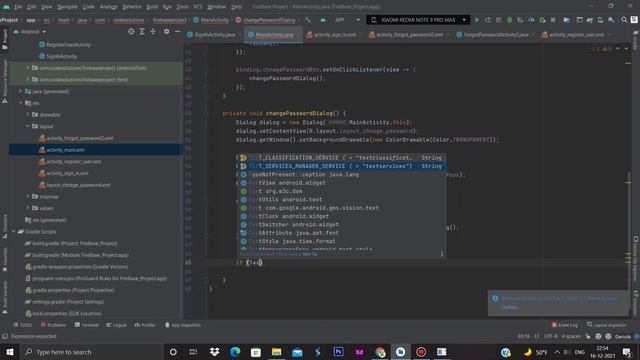
Task: Expand the drawable folder
Action: coord(28,114)
